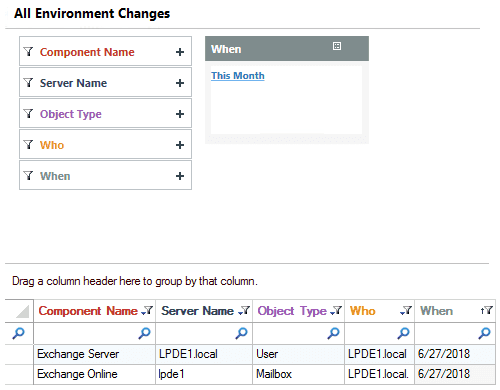Image resolution: width=500 pixels, height=390 pixels.
Task: Click the row-selector magnifier in filter row
Action: tap(19, 333)
